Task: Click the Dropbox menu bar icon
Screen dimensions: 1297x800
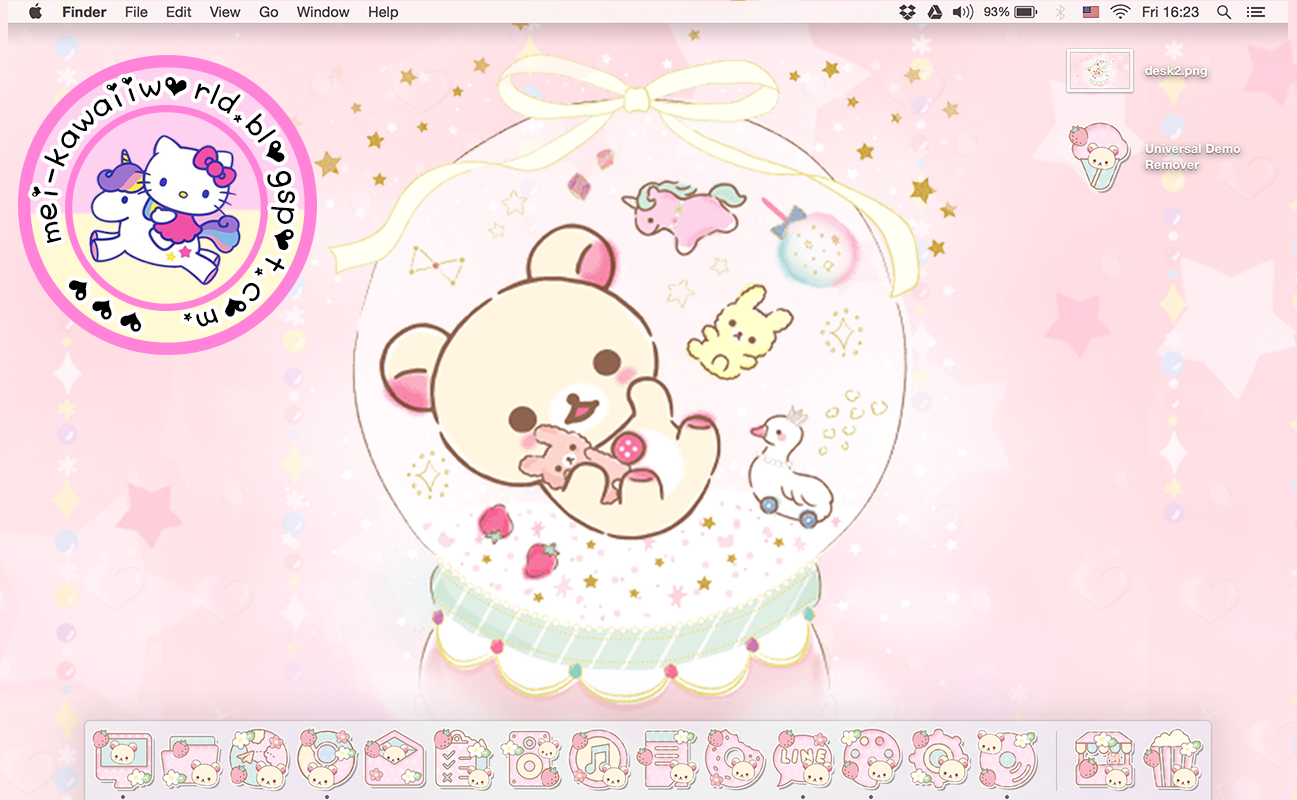Action: click(907, 12)
